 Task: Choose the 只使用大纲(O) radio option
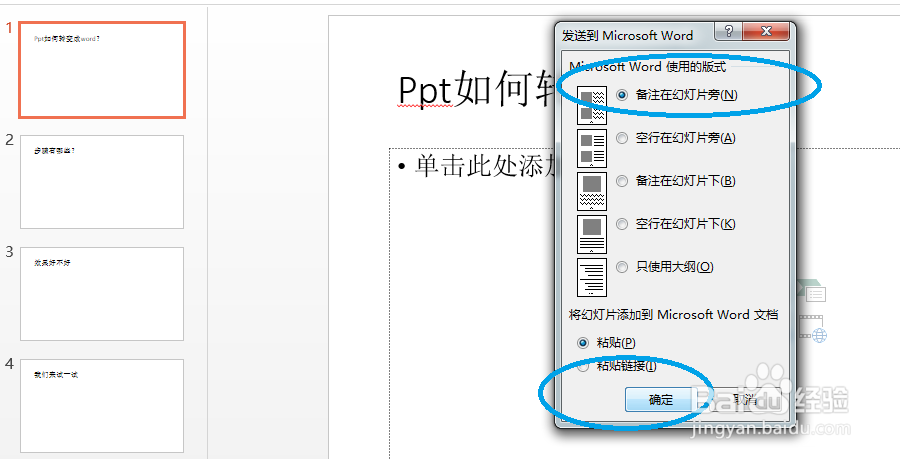665,267
